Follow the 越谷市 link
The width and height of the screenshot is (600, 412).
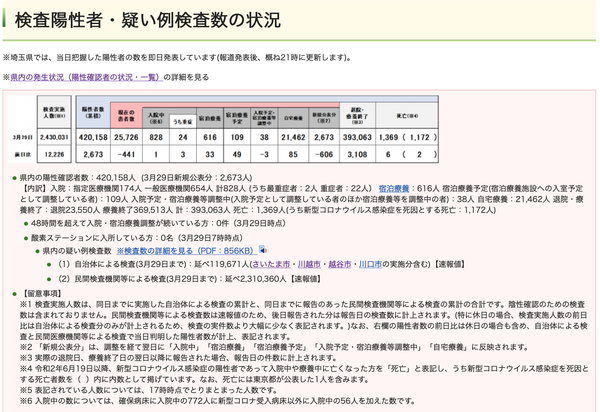tap(339, 264)
